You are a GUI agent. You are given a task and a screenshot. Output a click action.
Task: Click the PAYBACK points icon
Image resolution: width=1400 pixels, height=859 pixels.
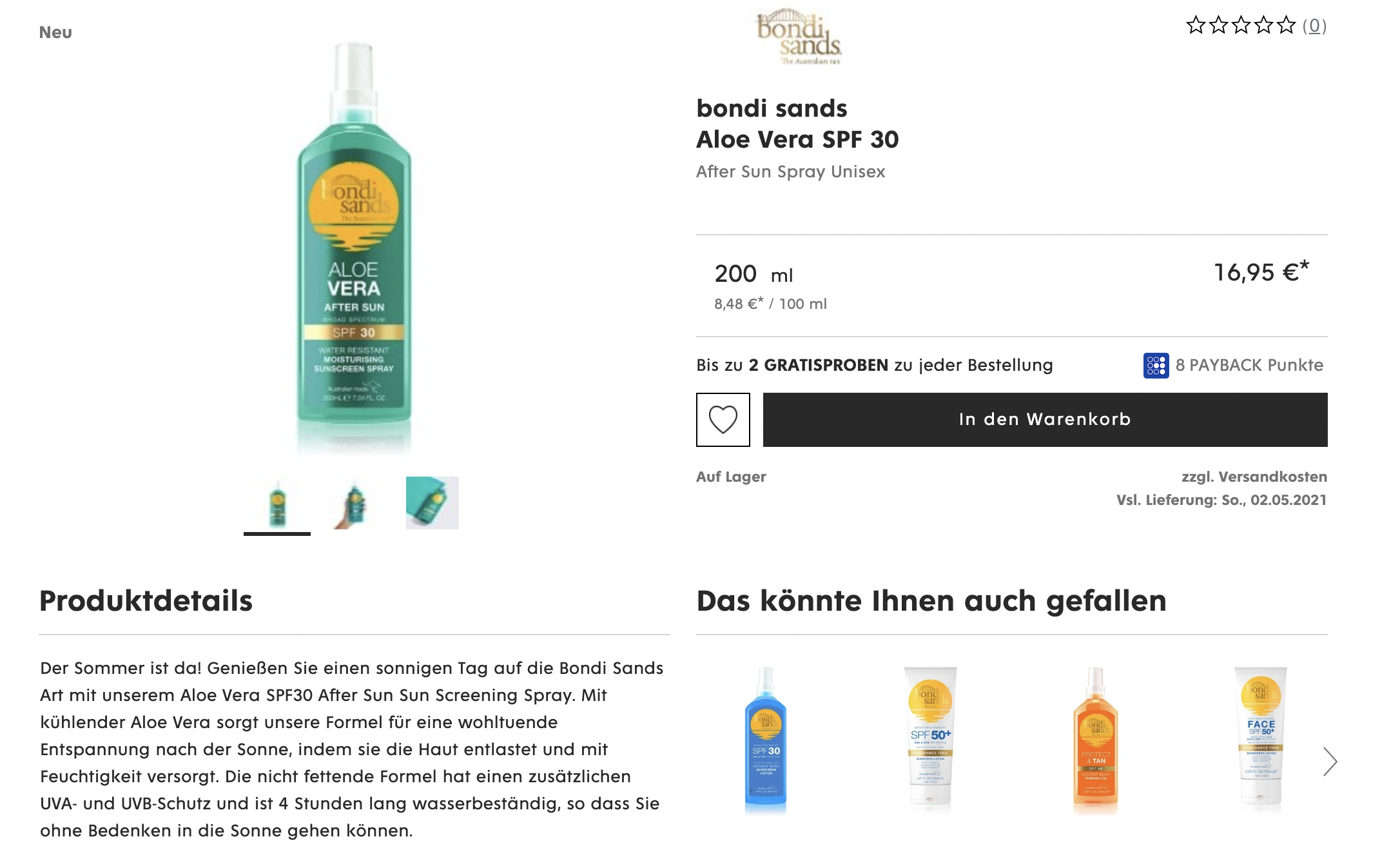click(x=1156, y=366)
